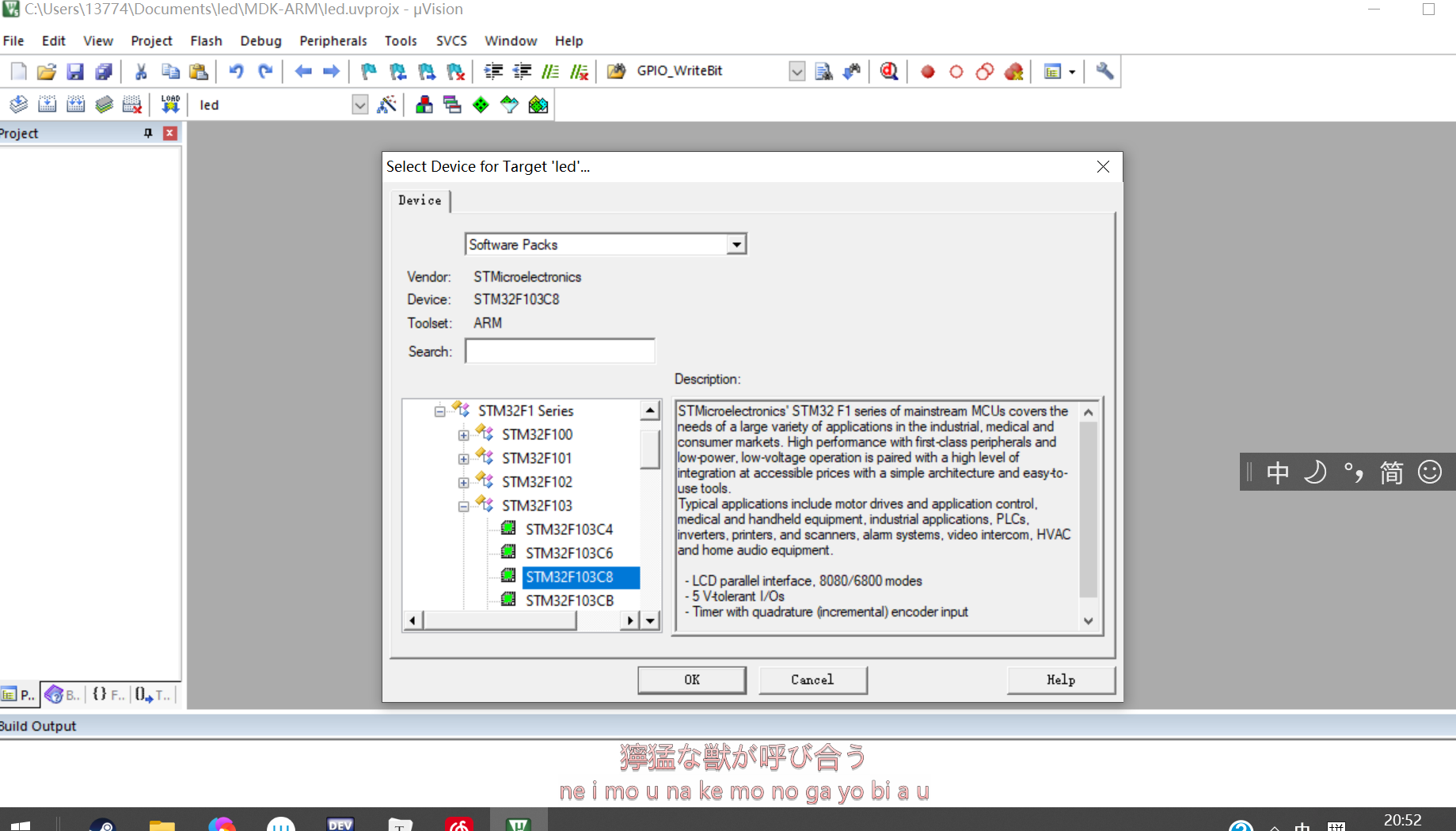Viewport: 1456px width, 831px height.
Task: Click the Cancel button
Action: tap(812, 680)
